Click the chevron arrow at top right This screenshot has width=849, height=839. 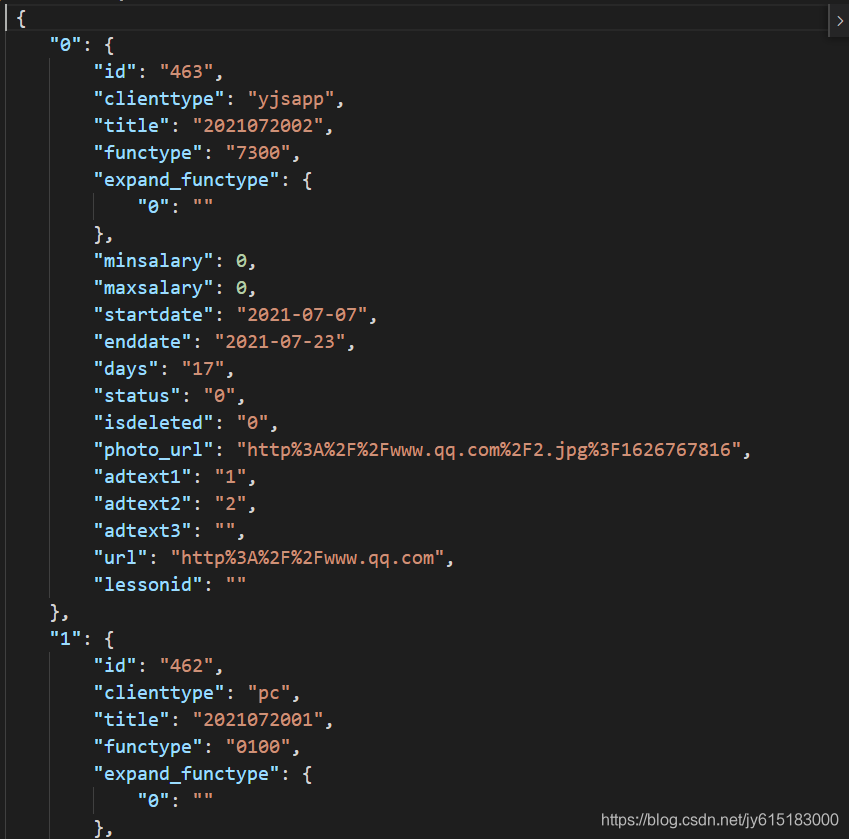840,21
